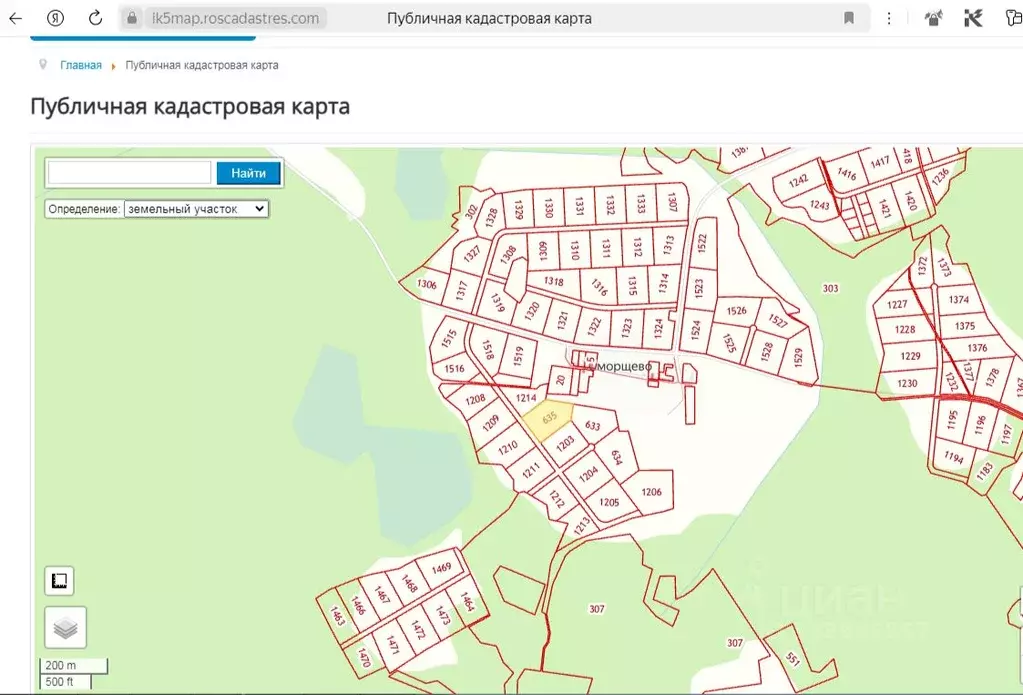Click the address bar URL

(235, 18)
